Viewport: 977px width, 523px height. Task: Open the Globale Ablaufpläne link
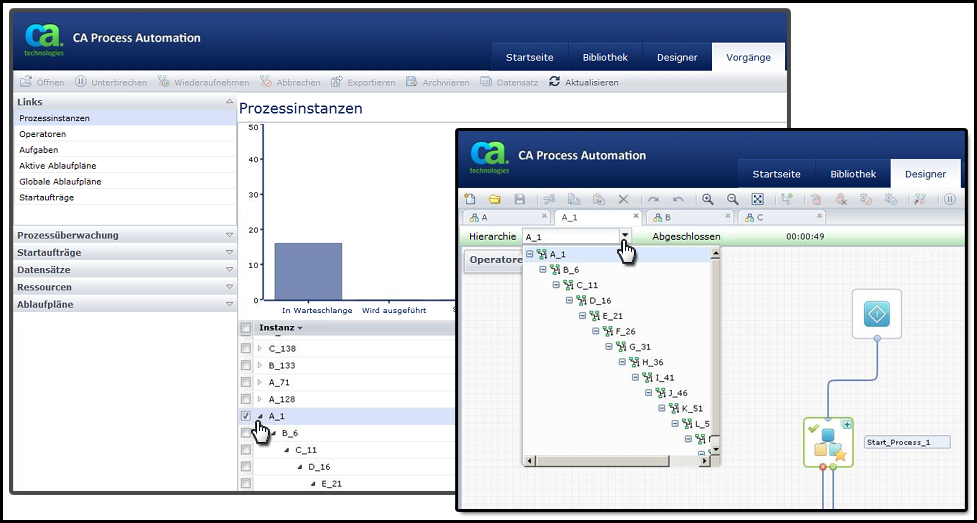click(60, 181)
